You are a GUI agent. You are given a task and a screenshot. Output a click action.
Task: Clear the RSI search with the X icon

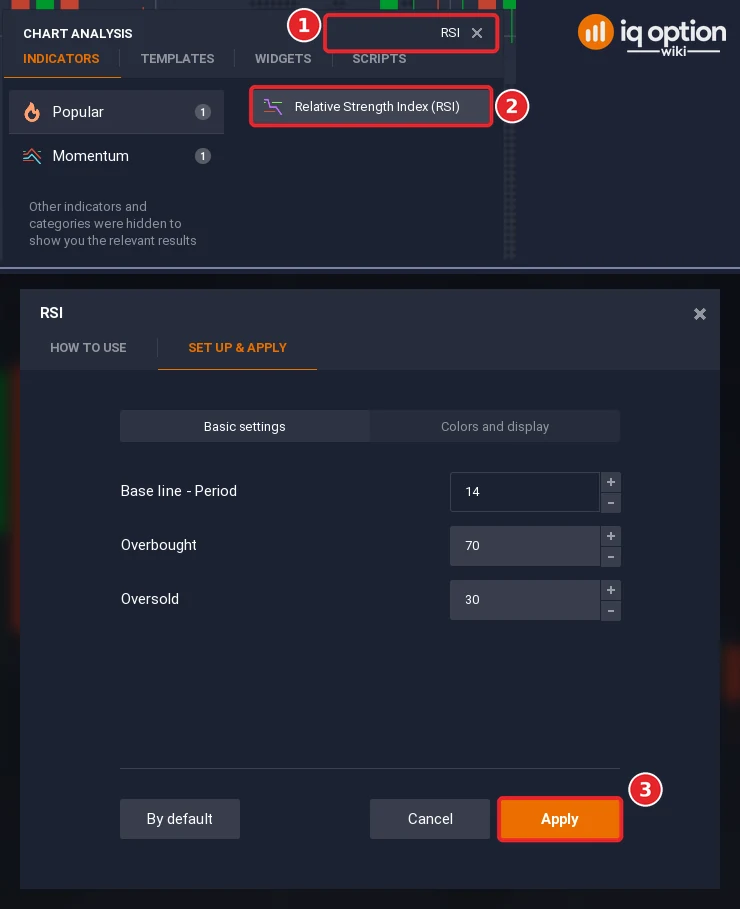[477, 33]
